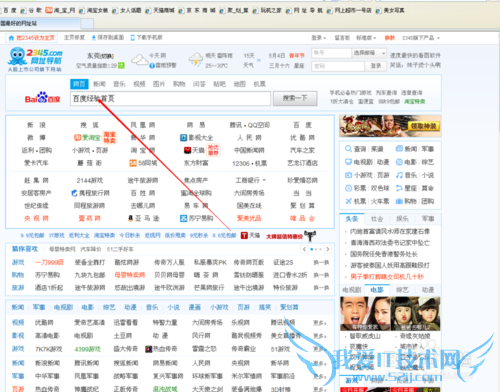This screenshot has height=392, width=500.
Task: Click the airplane icon beside 机票
Action: click(x=348, y=201)
